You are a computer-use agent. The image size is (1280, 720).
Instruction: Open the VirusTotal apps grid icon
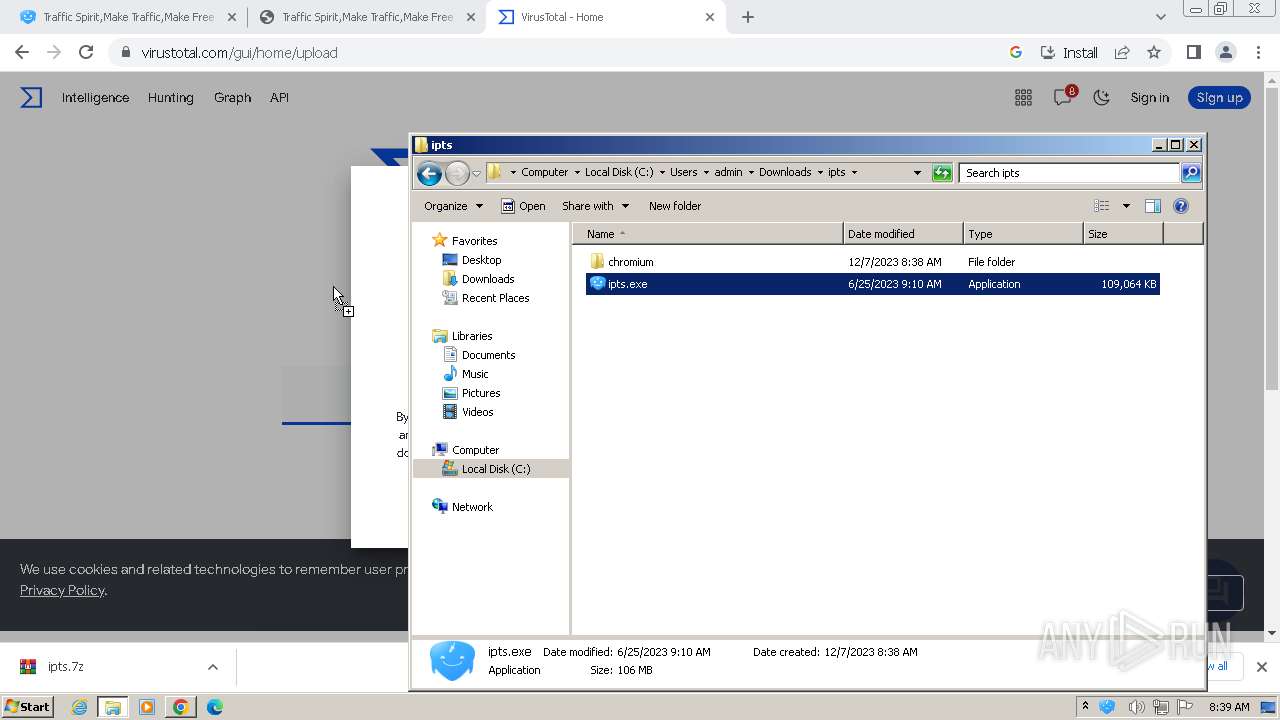coord(1023,97)
